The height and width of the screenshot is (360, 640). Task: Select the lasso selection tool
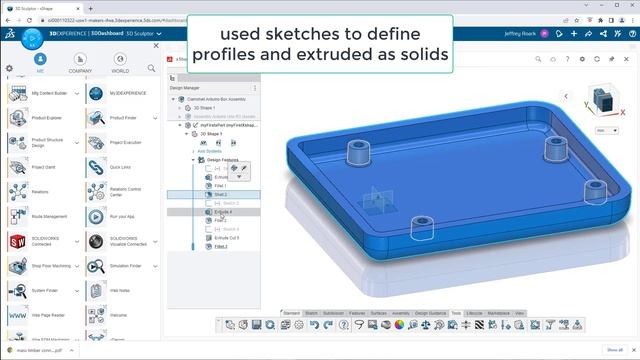click(x=359, y=325)
